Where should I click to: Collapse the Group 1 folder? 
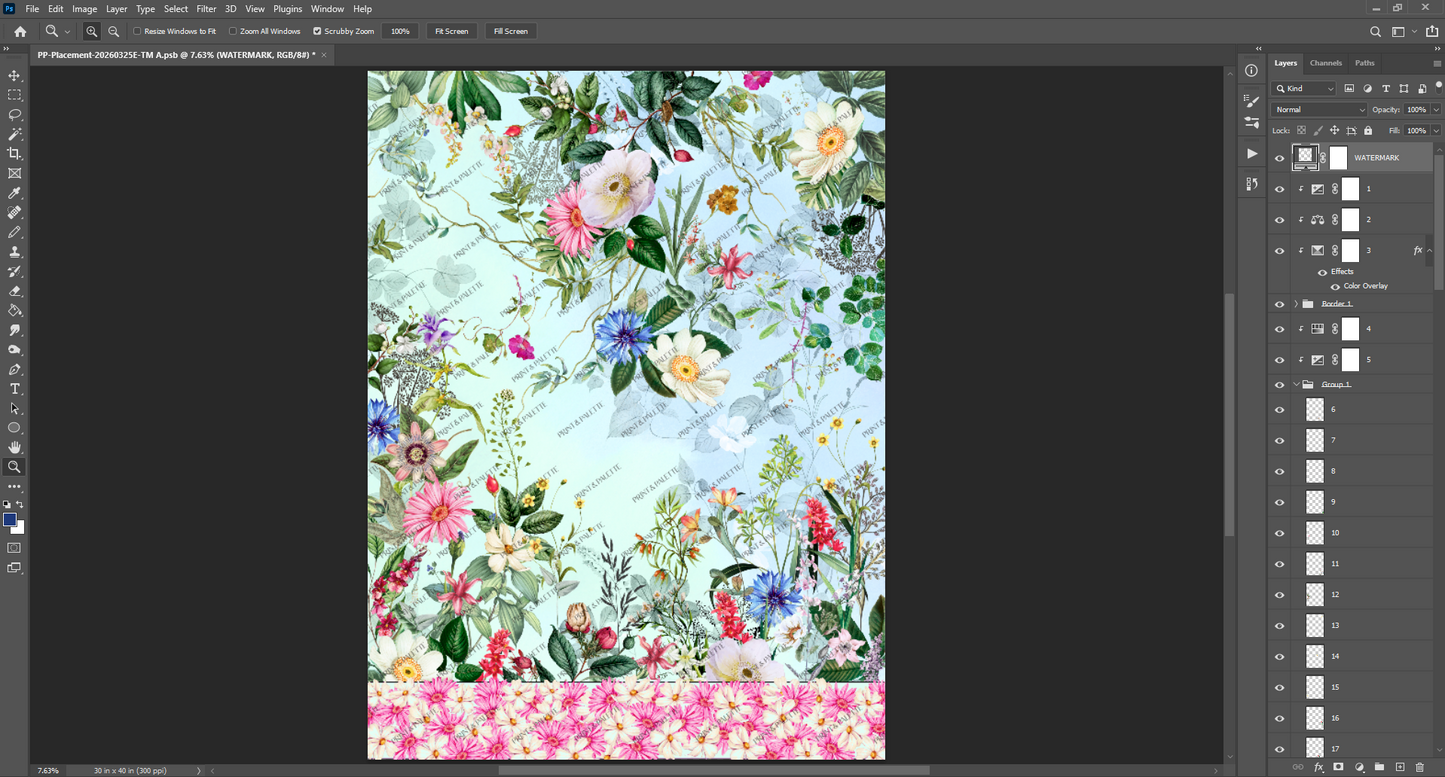[x=1296, y=385]
